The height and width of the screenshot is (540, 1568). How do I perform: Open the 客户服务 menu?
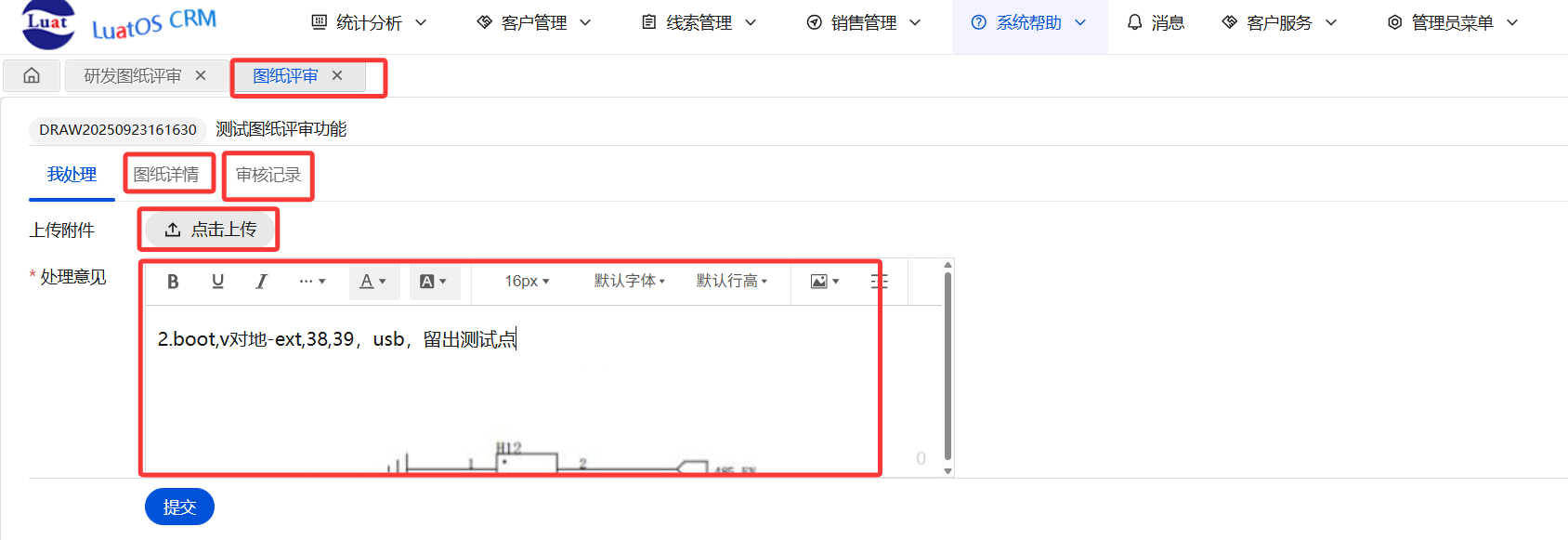point(1279,22)
